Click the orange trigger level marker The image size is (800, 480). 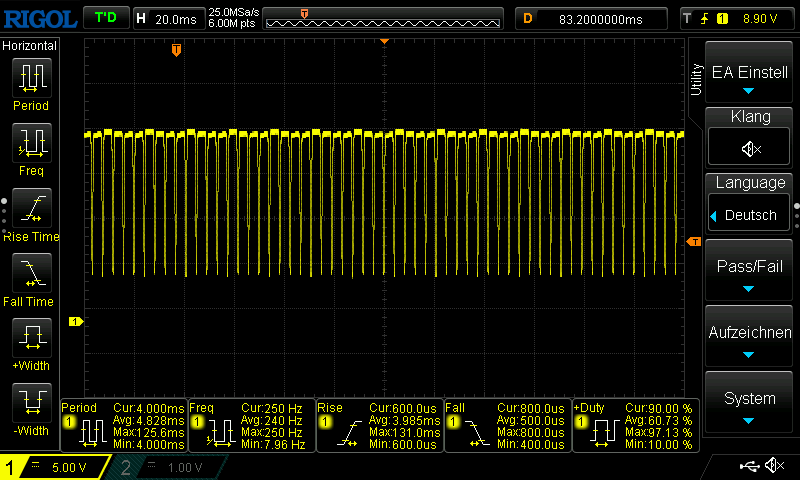click(x=693, y=242)
